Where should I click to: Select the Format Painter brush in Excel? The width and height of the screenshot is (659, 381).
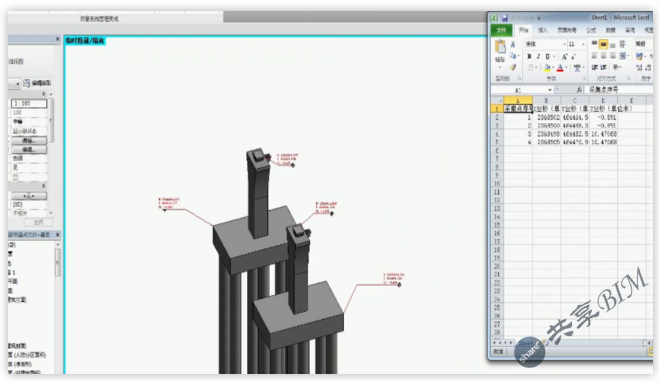pyautogui.click(x=513, y=67)
